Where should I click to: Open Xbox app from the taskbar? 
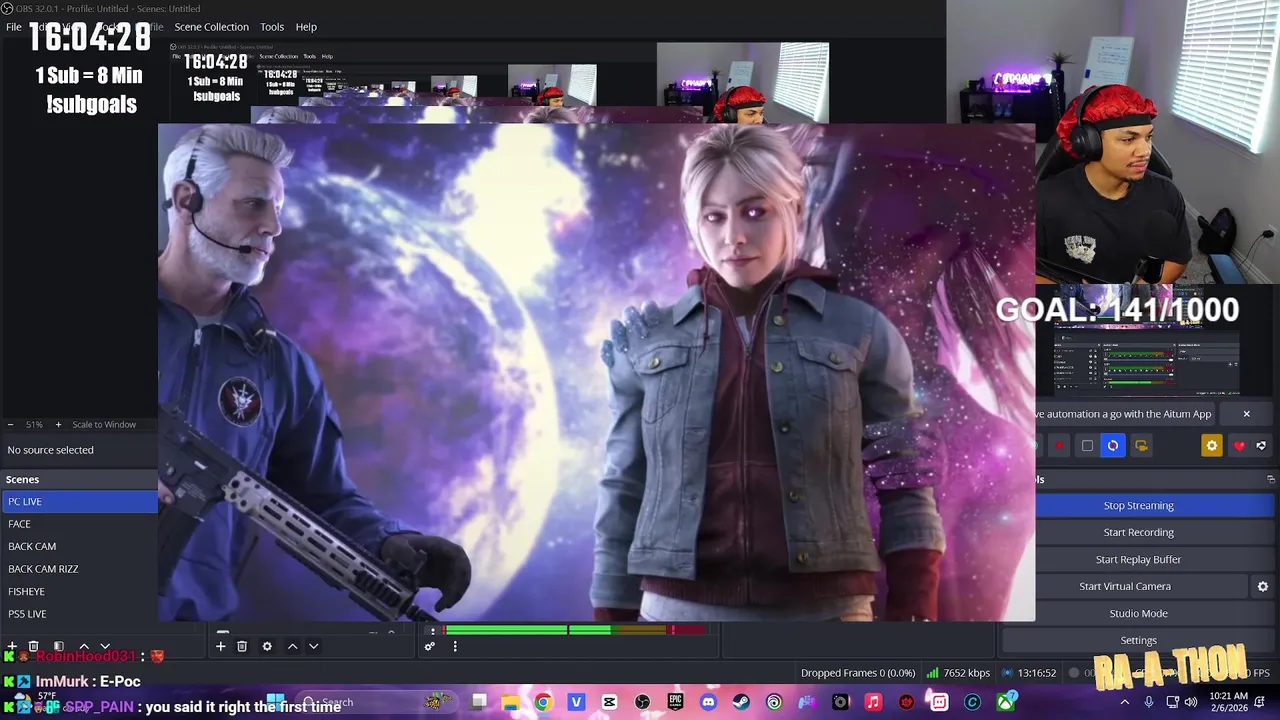(x=1005, y=702)
